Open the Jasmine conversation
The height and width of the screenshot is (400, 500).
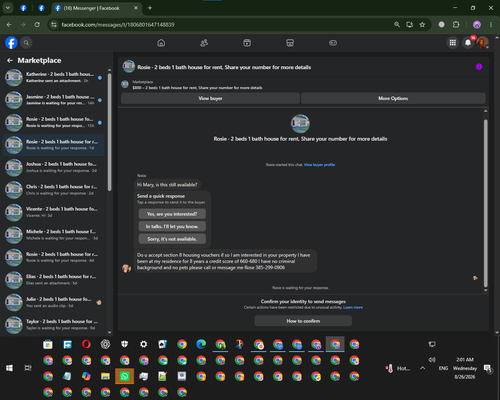tap(53, 100)
